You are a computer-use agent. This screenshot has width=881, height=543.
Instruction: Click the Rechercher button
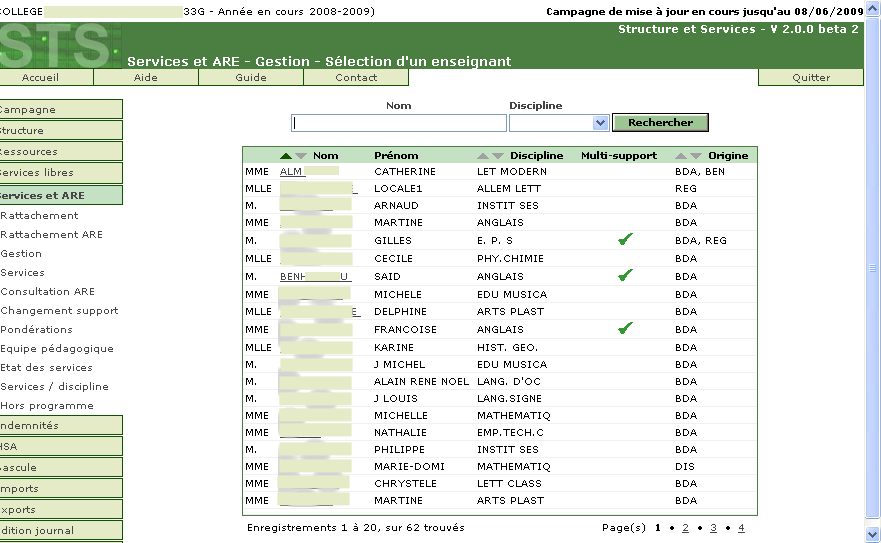pos(660,123)
